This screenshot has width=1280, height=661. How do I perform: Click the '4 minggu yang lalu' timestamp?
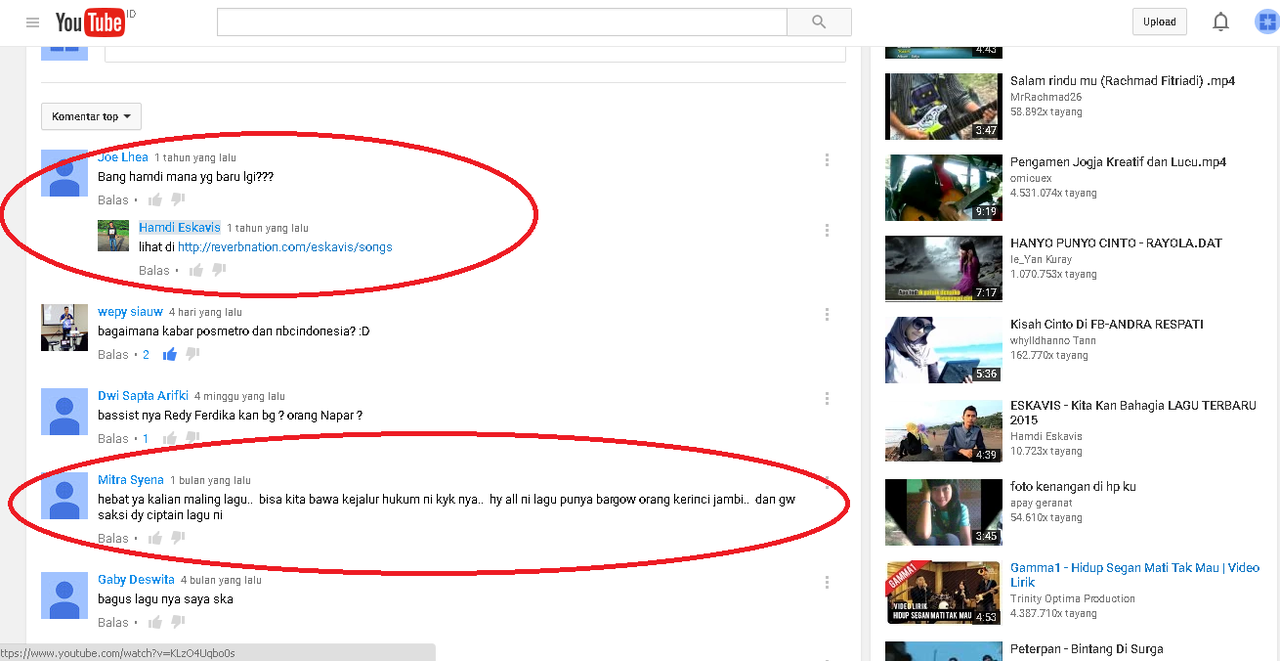240,396
